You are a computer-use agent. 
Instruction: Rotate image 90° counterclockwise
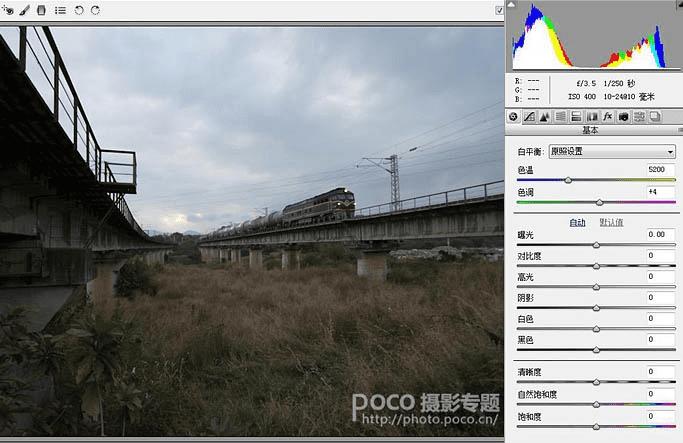79,10
